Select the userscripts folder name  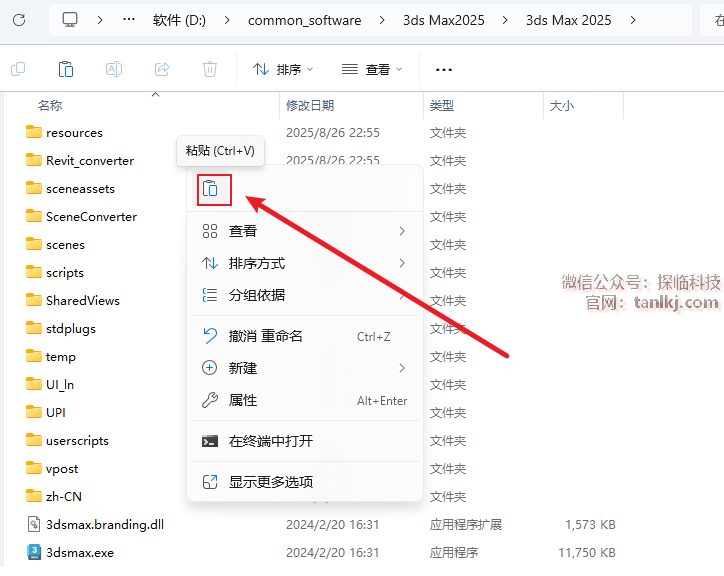77,441
